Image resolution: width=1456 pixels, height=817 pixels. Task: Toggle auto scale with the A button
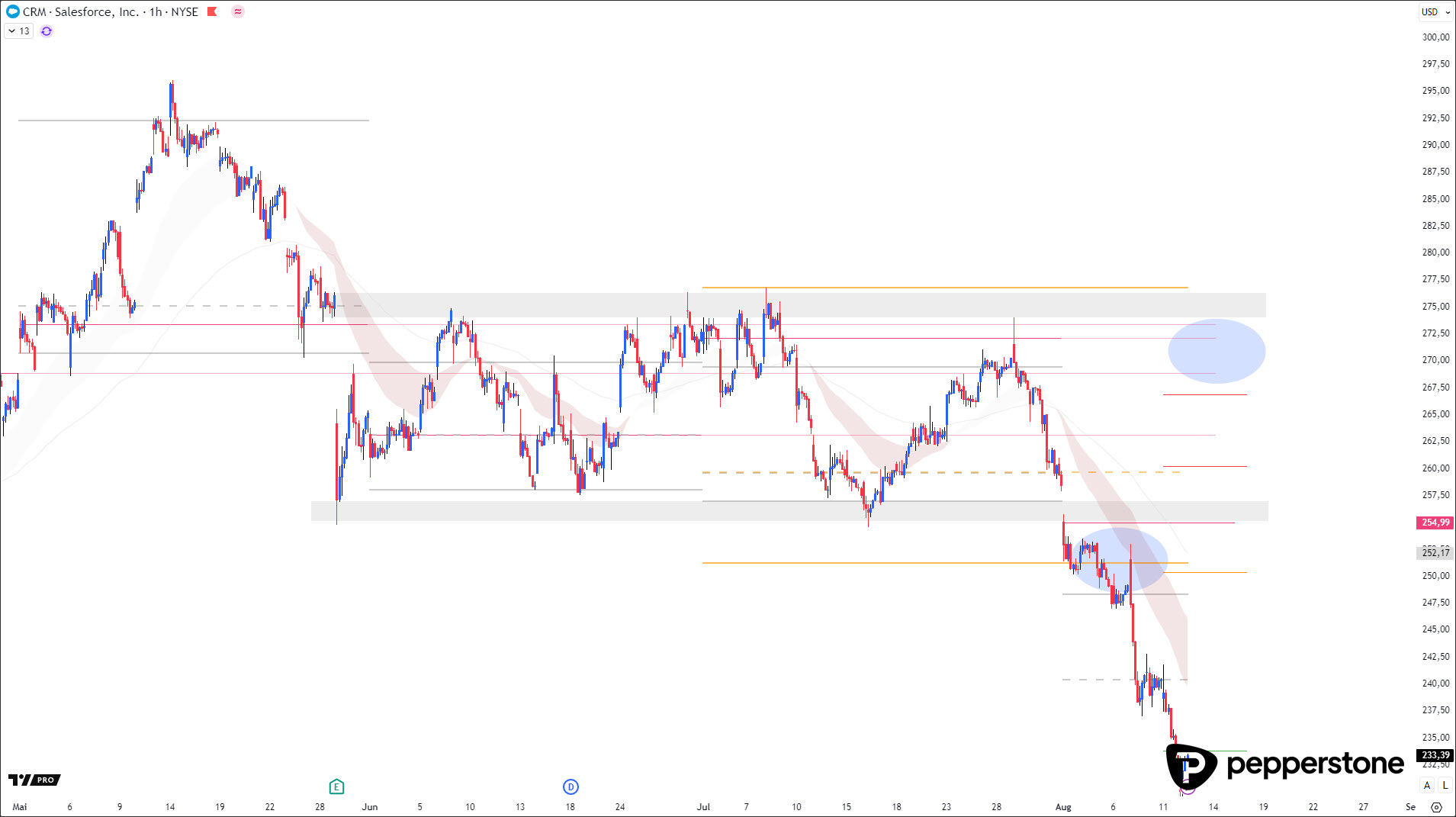[1427, 785]
